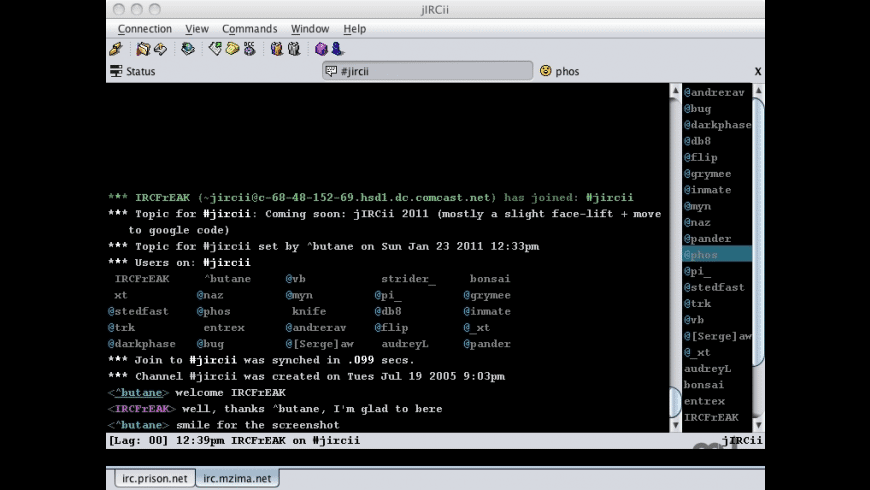Select @stedfast in the user list
This screenshot has width=870, height=490.
pyautogui.click(x=717, y=287)
